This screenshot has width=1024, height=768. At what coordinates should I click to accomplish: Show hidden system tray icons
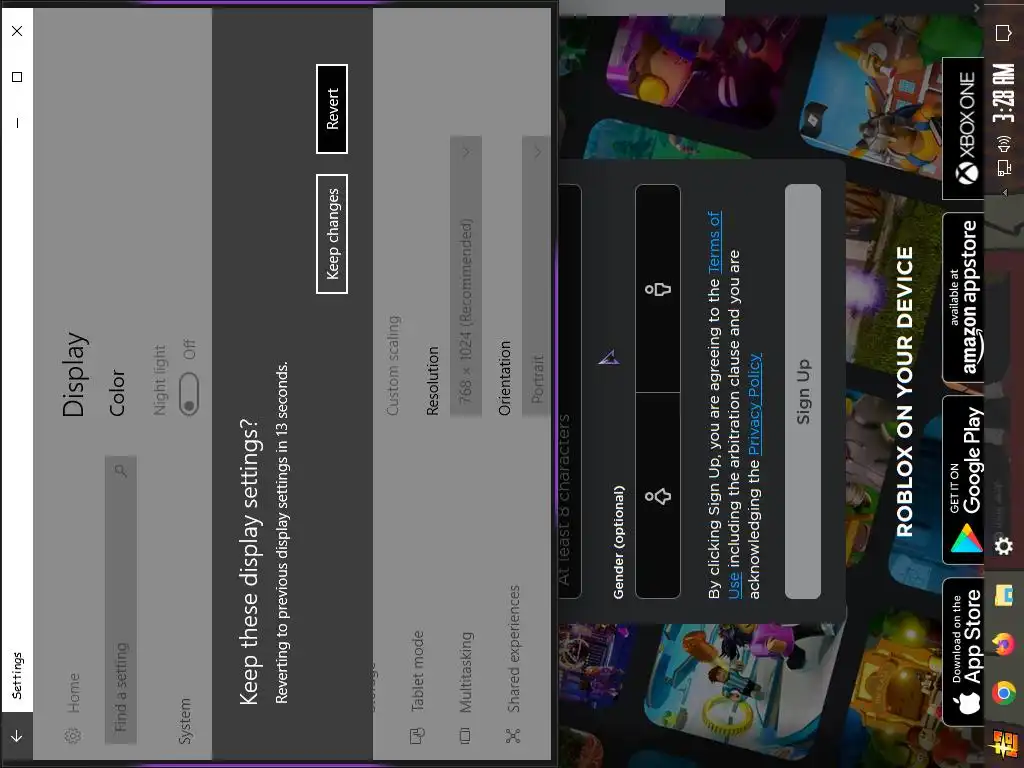click(1004, 192)
